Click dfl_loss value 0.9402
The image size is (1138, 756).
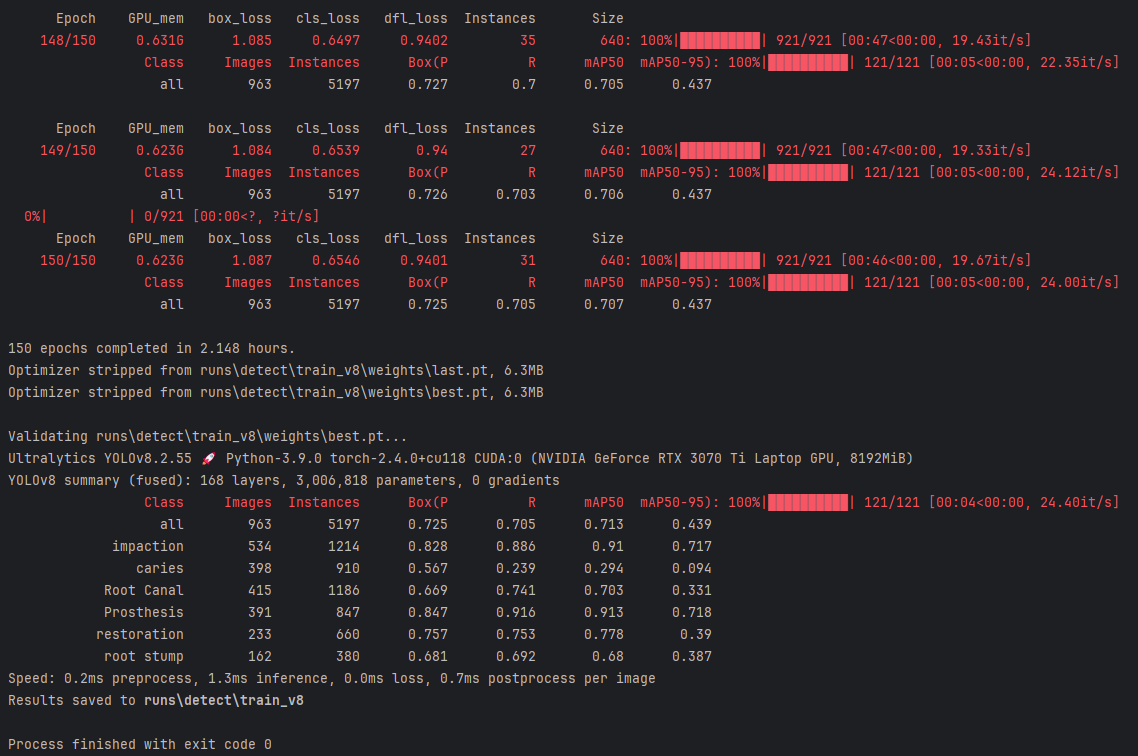[424, 41]
